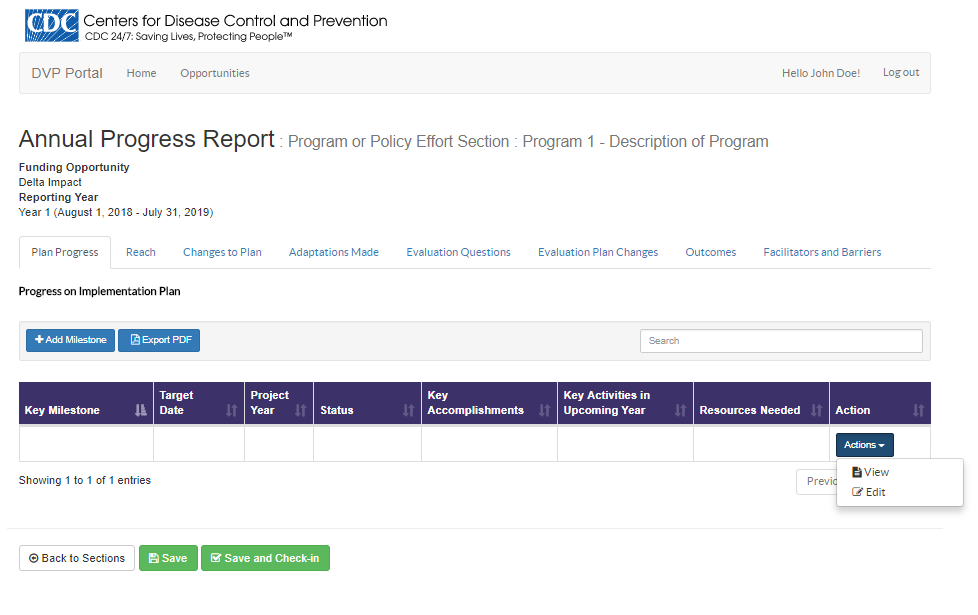Export the table as PDF

tap(159, 340)
